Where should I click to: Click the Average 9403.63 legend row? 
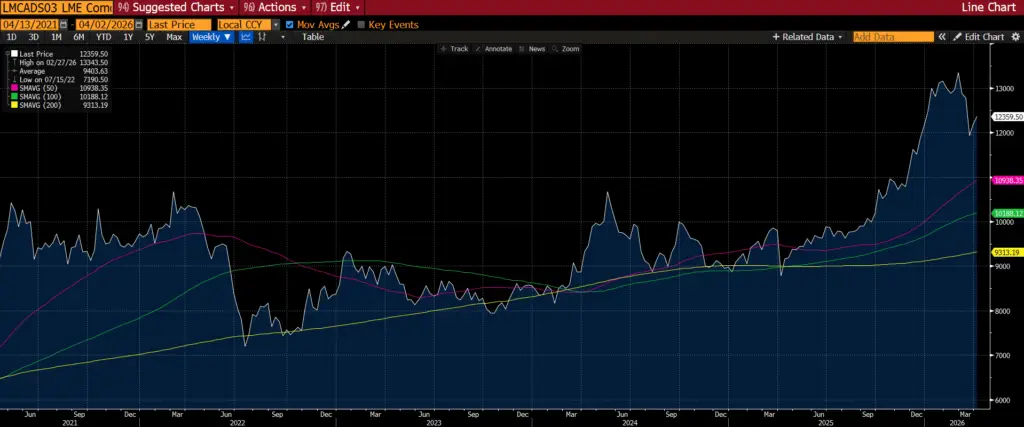pos(59,71)
